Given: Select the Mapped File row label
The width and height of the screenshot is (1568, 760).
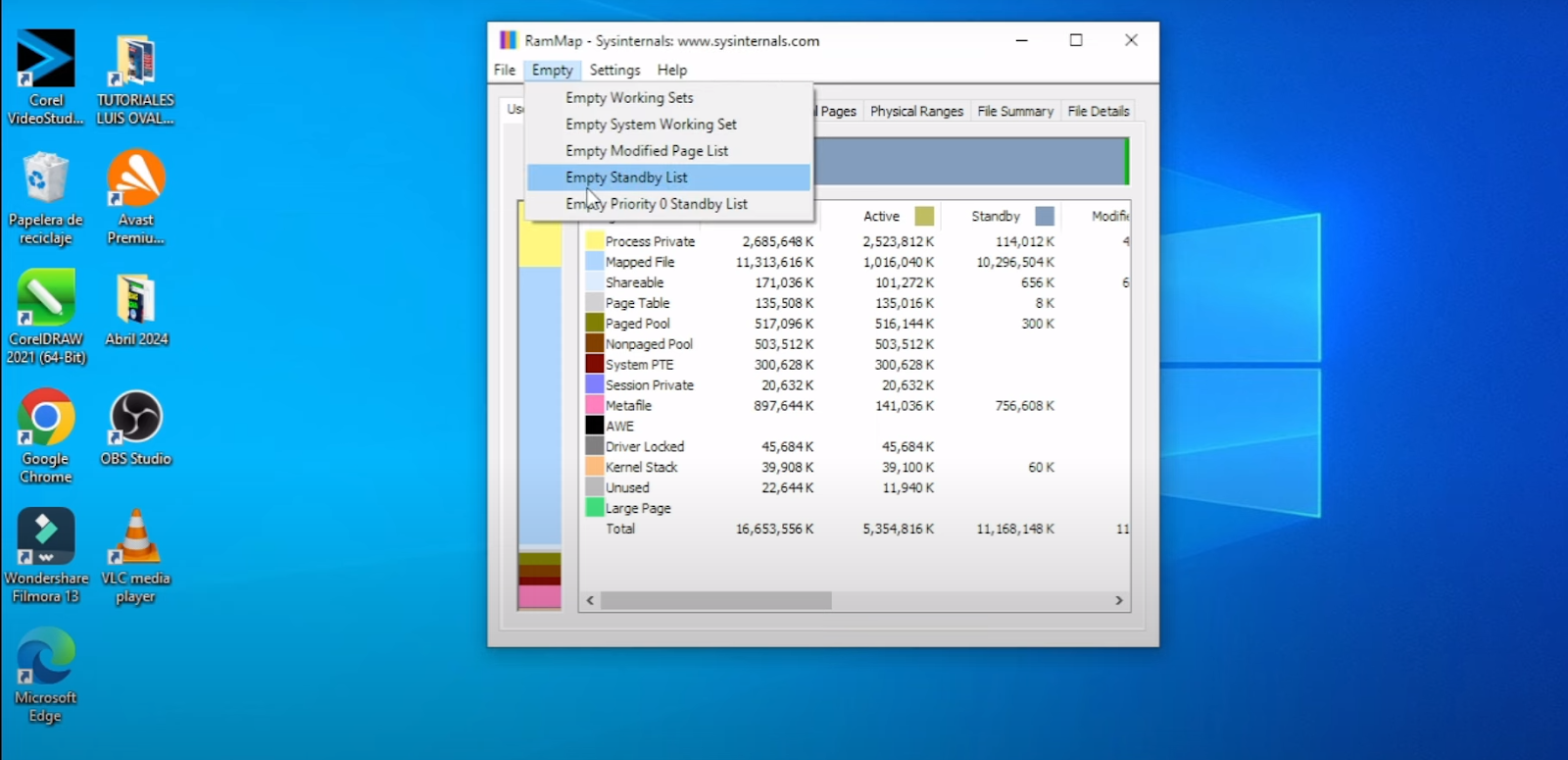Looking at the screenshot, I should (640, 262).
